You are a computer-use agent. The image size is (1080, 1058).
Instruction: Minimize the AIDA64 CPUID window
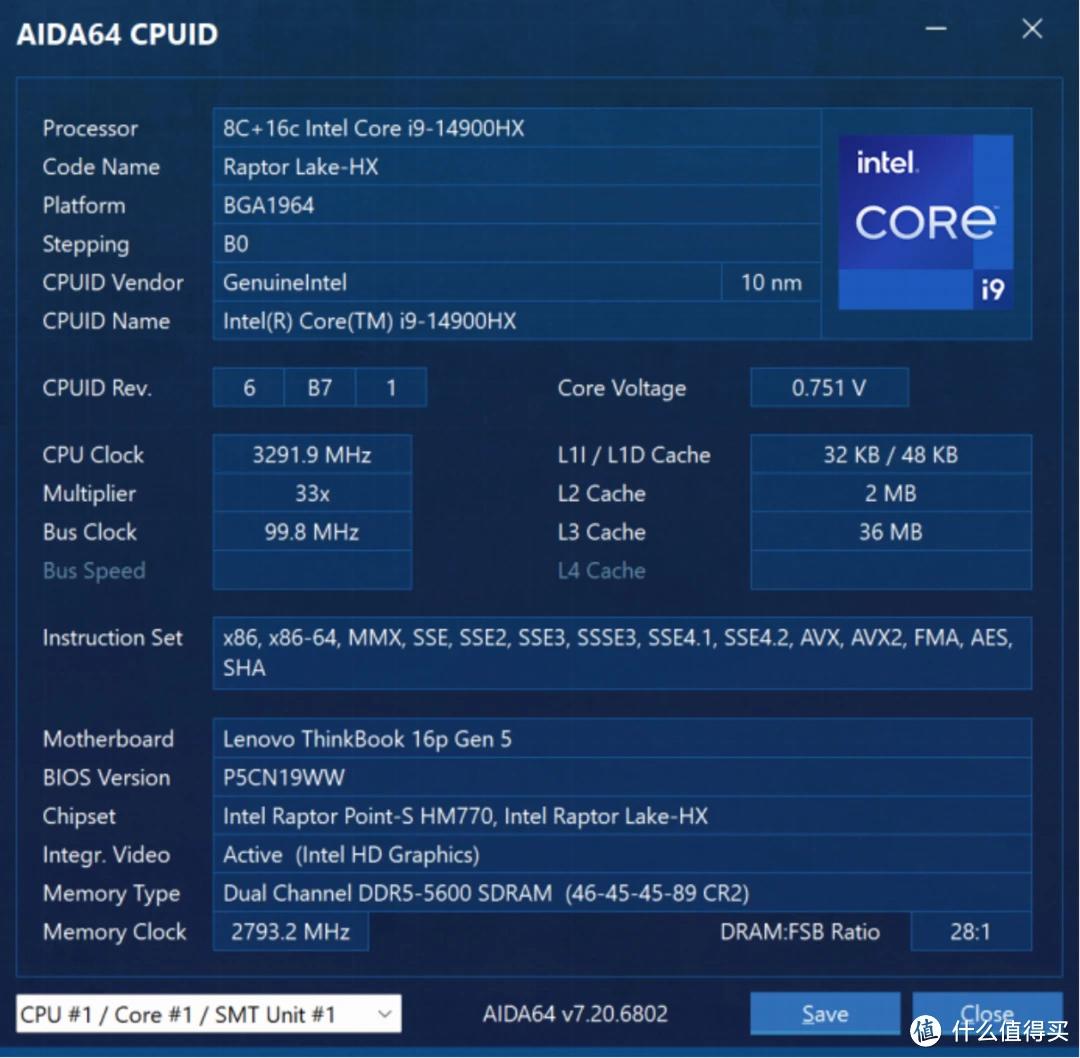click(935, 29)
